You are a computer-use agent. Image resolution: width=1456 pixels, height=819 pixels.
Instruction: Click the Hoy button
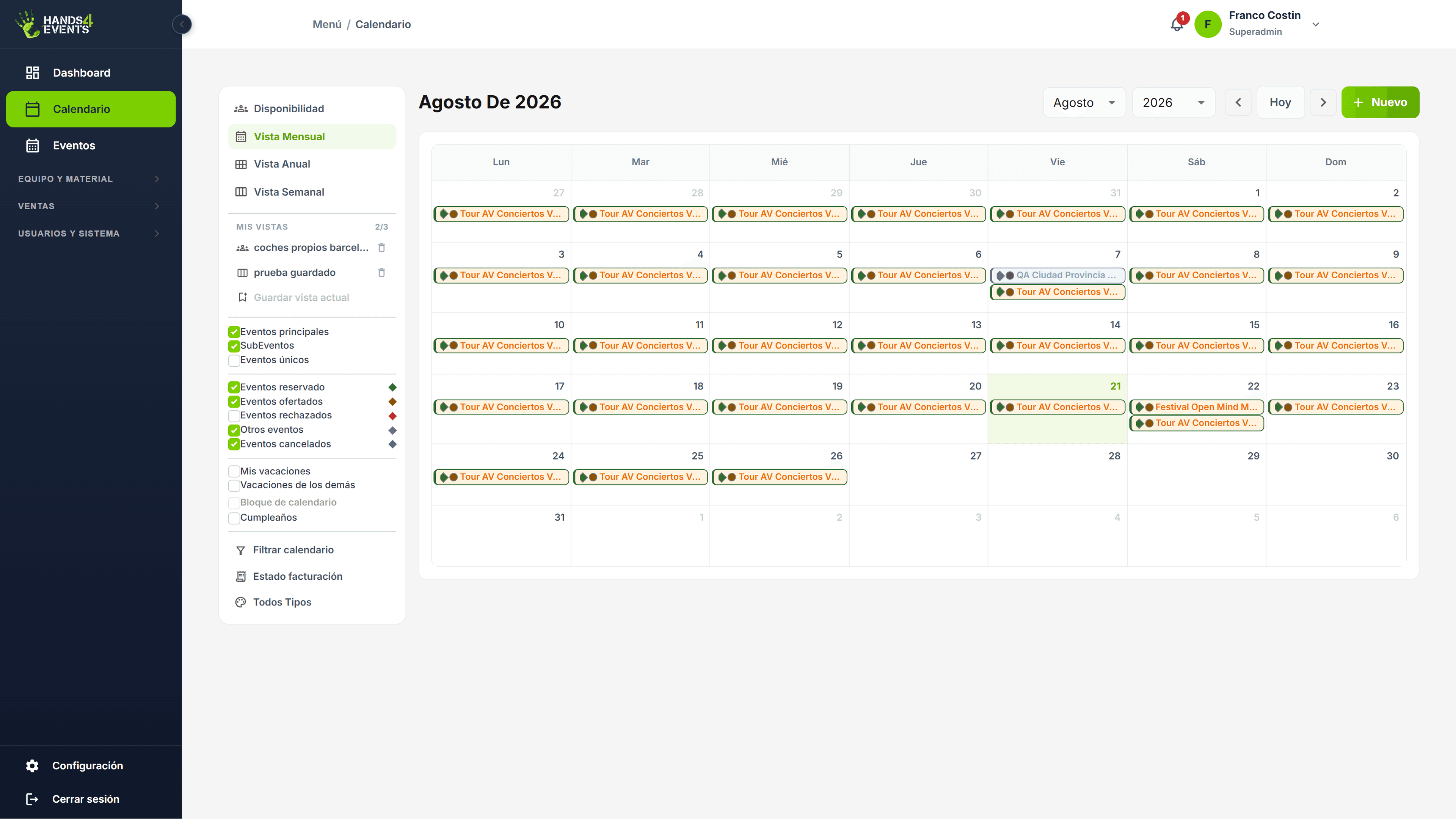coord(1280,102)
